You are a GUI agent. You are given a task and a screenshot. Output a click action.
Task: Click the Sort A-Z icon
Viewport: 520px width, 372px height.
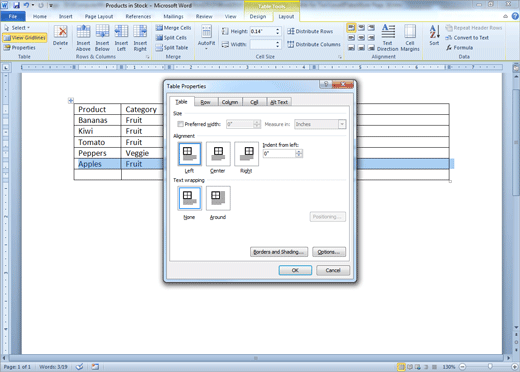(x=434, y=35)
